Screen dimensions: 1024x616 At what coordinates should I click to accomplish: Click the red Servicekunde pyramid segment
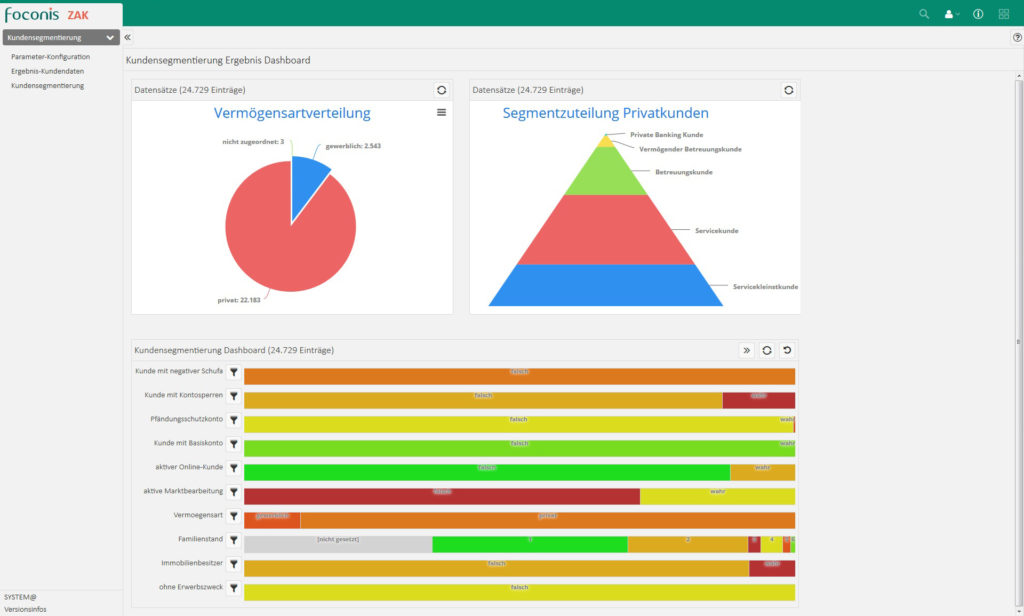coord(605,230)
